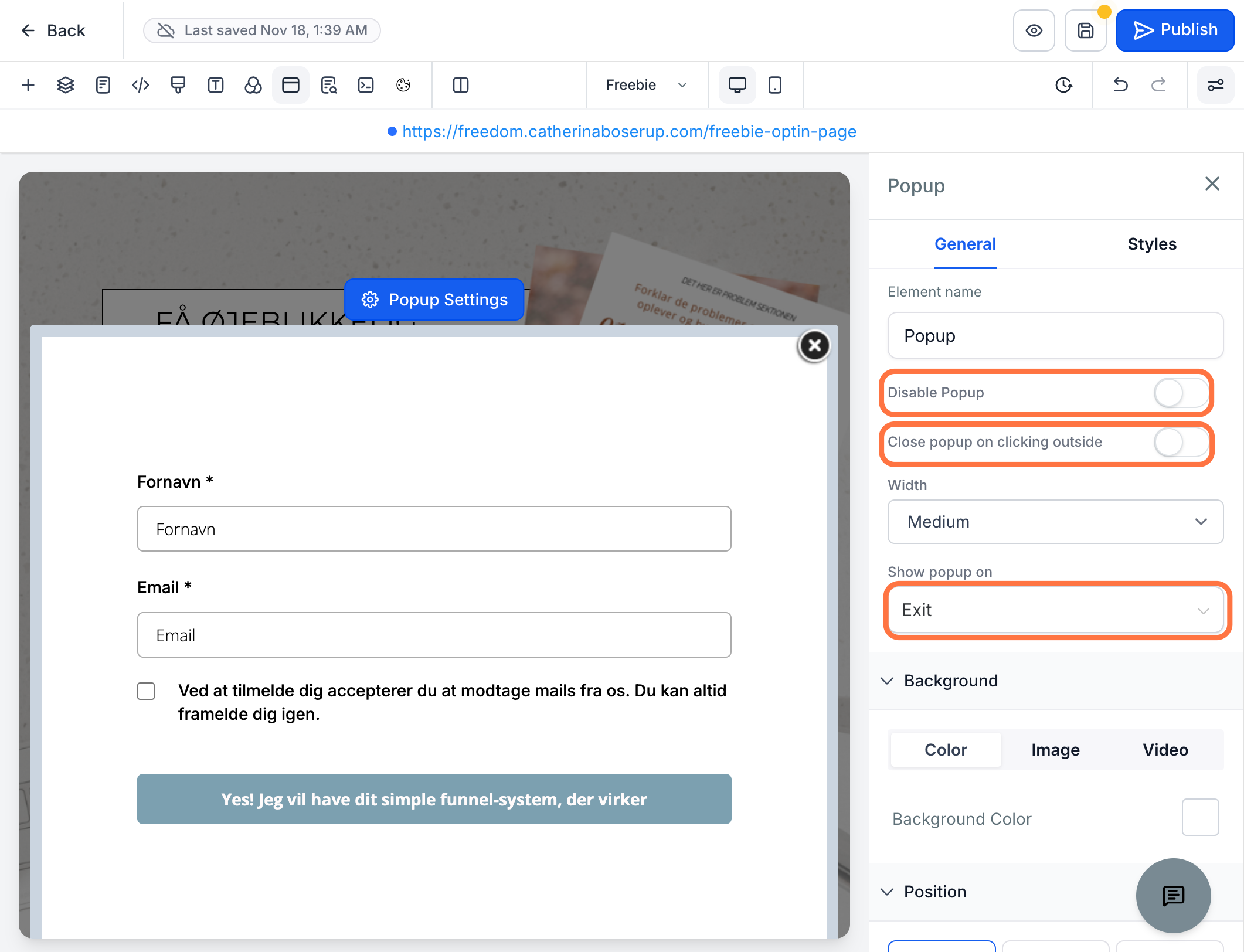Toggle the split columns layout icon
This screenshot has height=952, width=1244.
click(461, 85)
